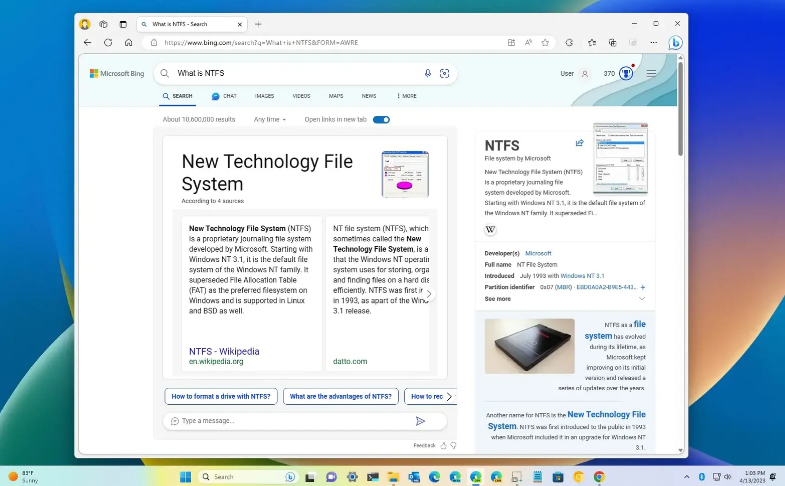Send message with the arrow icon
785x486 pixels.
420,421
